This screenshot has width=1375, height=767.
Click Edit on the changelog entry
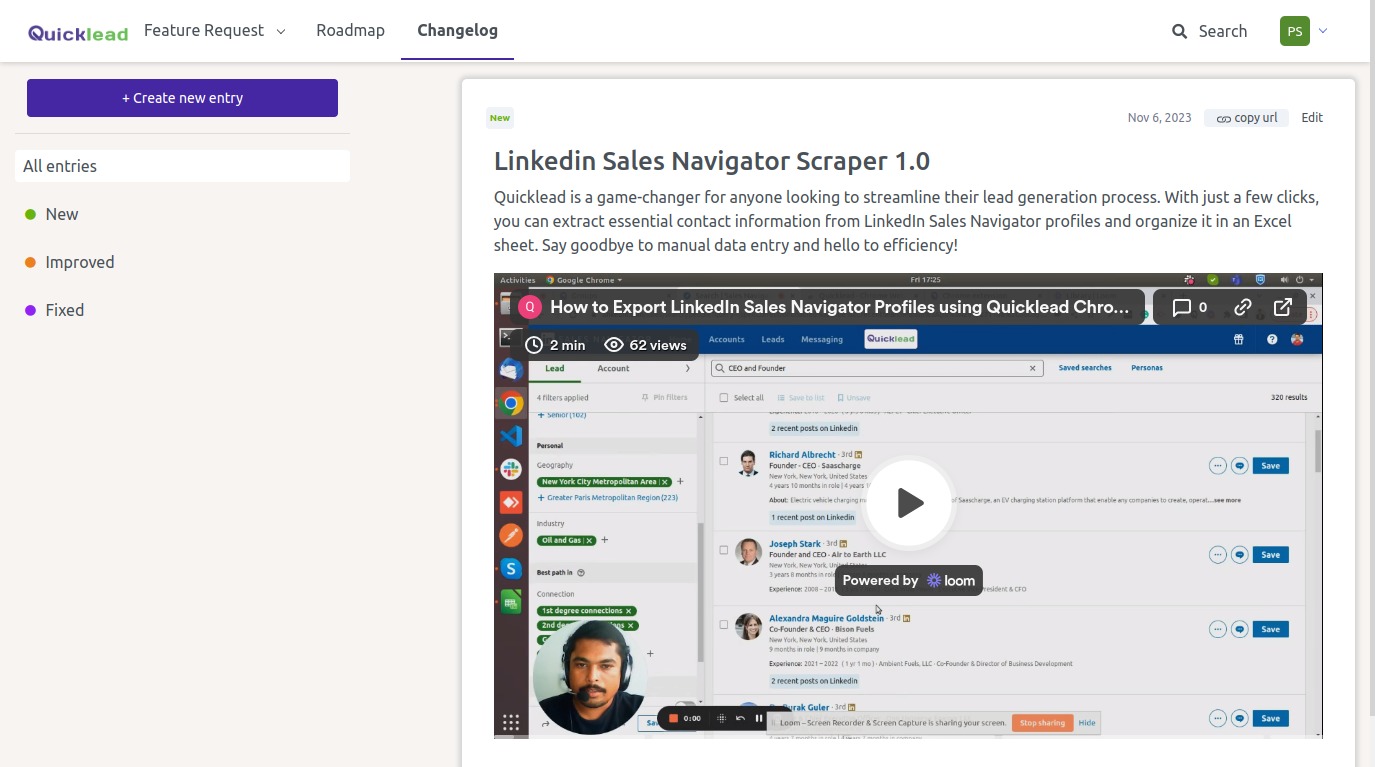click(1312, 118)
